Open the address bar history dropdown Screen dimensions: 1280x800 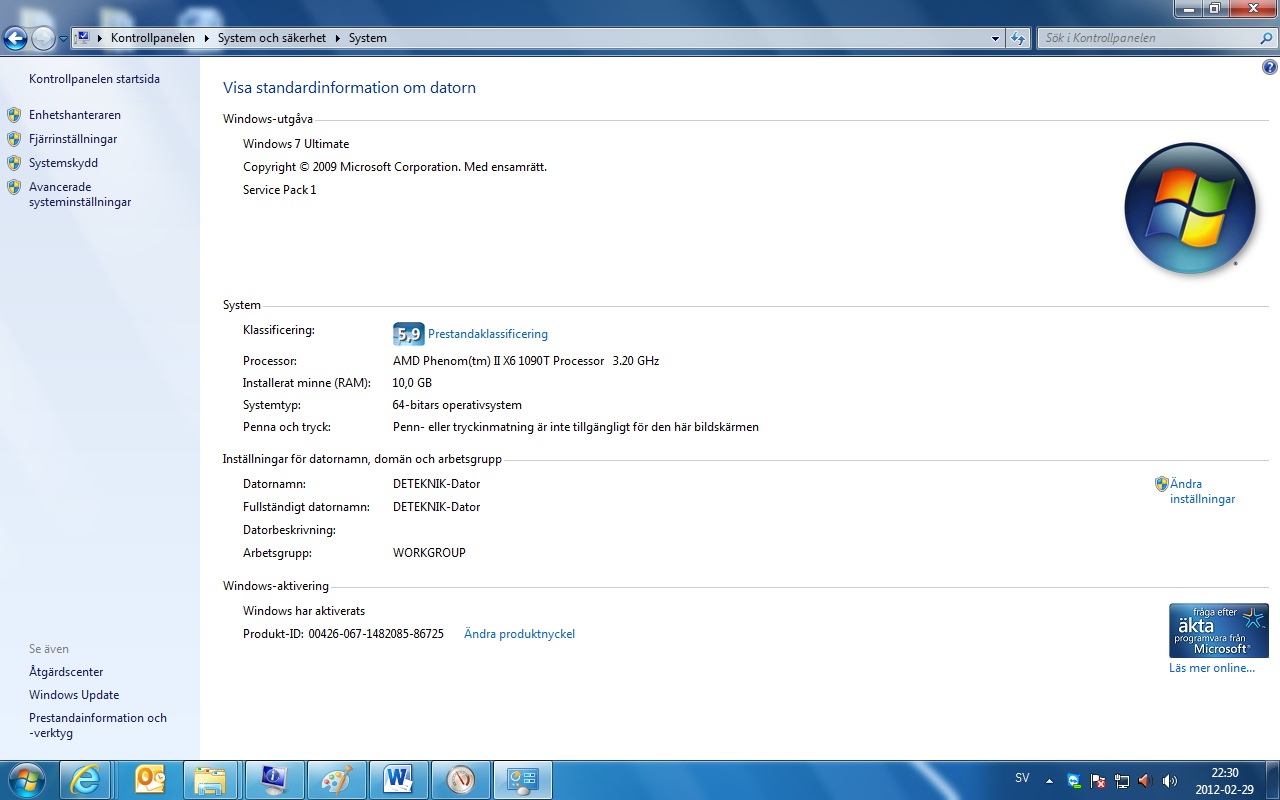995,38
